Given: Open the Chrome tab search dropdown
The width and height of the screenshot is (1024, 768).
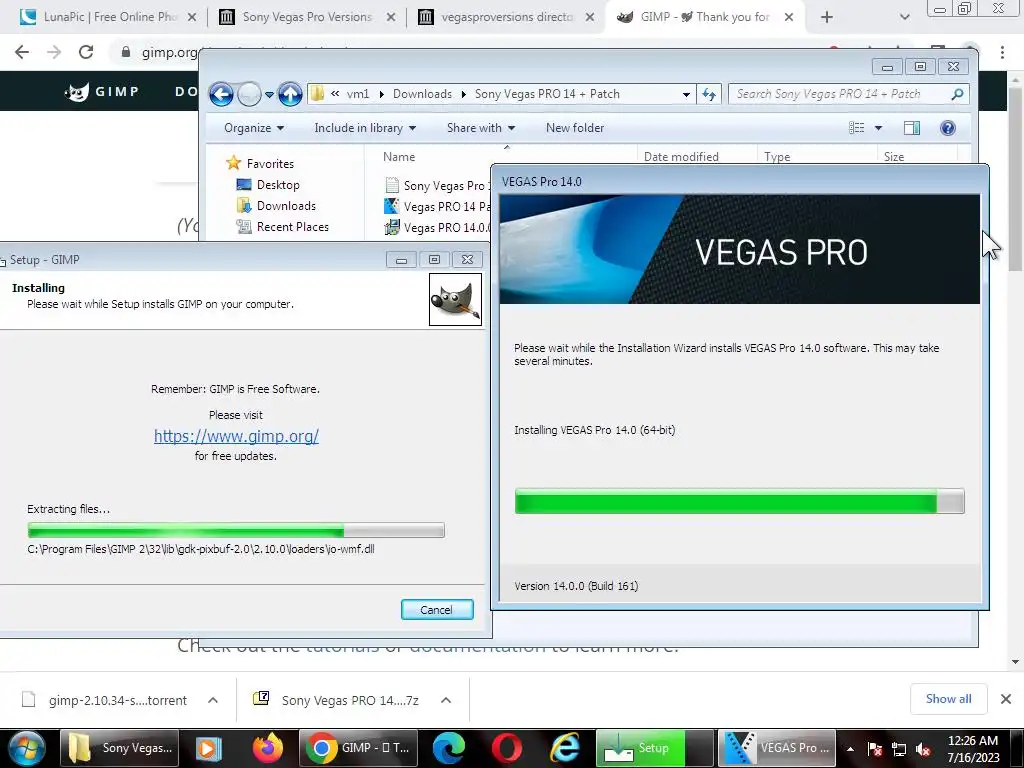Looking at the screenshot, I should pos(904,17).
